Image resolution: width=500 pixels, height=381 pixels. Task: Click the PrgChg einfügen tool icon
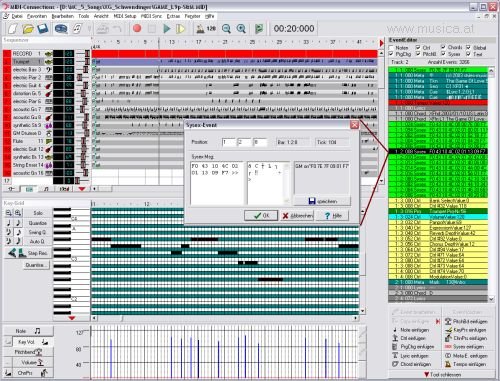[x=395, y=347]
